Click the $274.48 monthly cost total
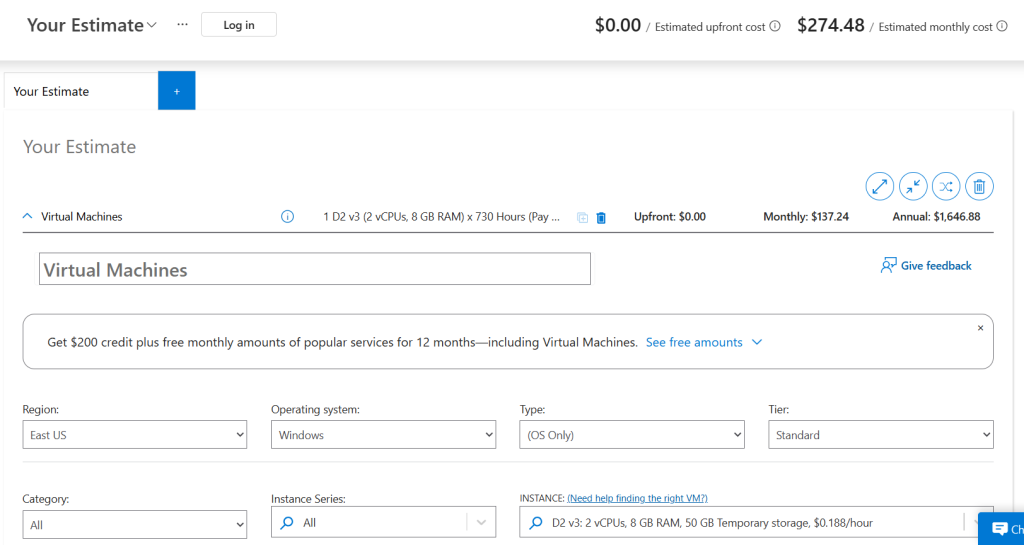 (831, 25)
